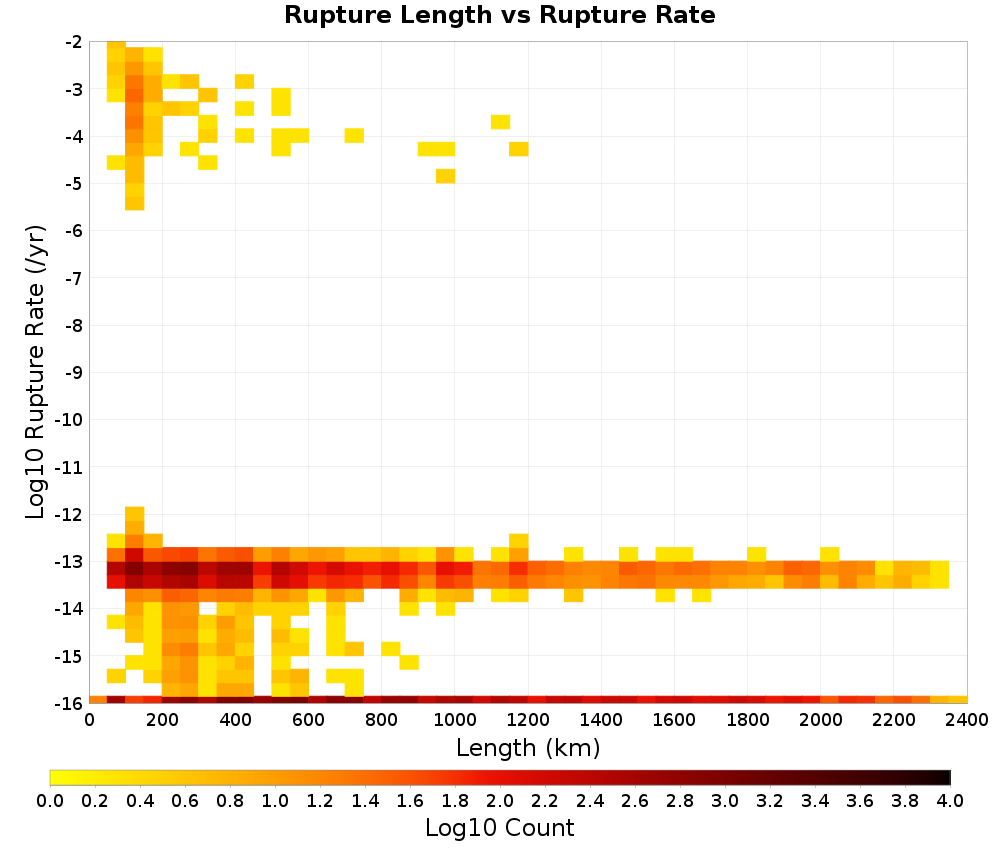The width and height of the screenshot is (1000, 850).
Task: Click the y-axis tick label '-12'
Action: (x=68, y=515)
